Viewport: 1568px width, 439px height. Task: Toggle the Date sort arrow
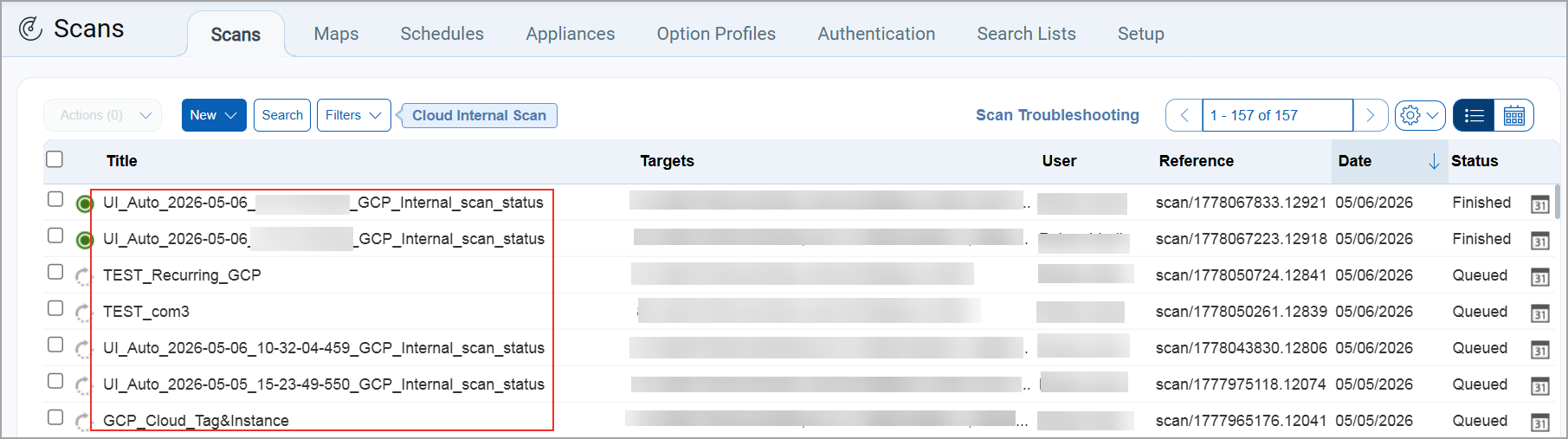1434,161
